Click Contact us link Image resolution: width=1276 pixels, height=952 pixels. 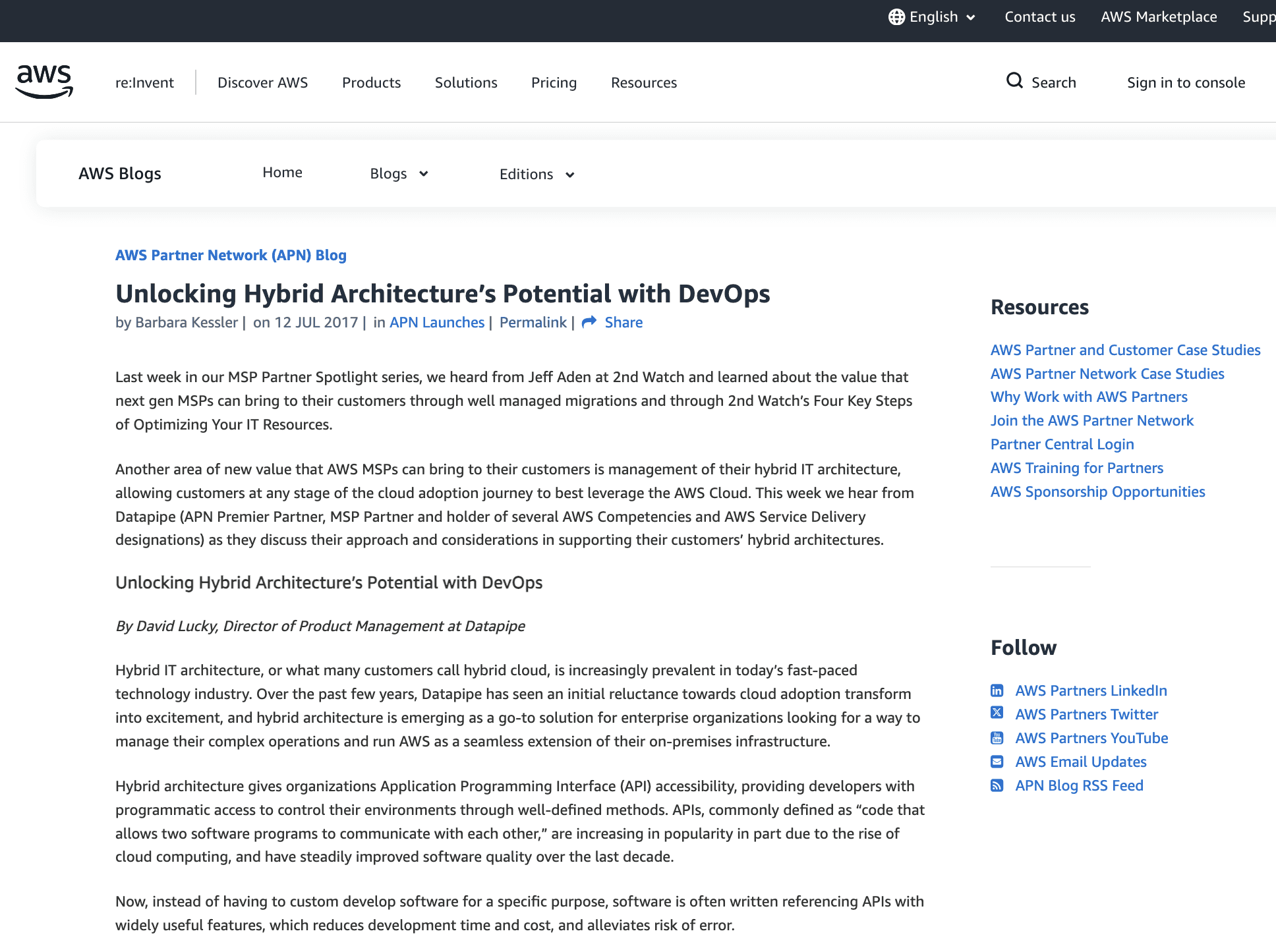1040,17
